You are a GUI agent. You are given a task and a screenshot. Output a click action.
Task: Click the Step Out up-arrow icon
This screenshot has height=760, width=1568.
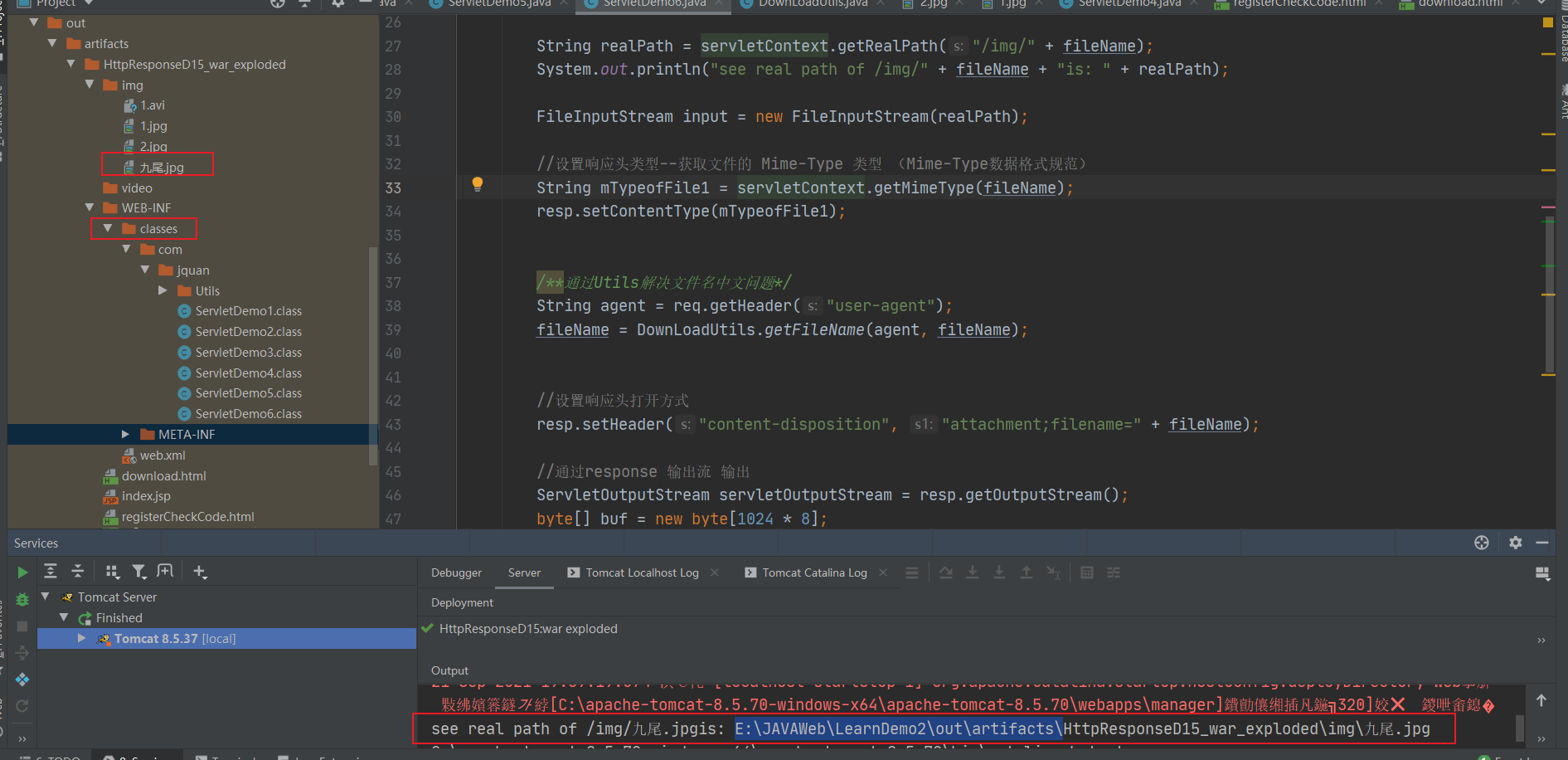tap(1027, 572)
